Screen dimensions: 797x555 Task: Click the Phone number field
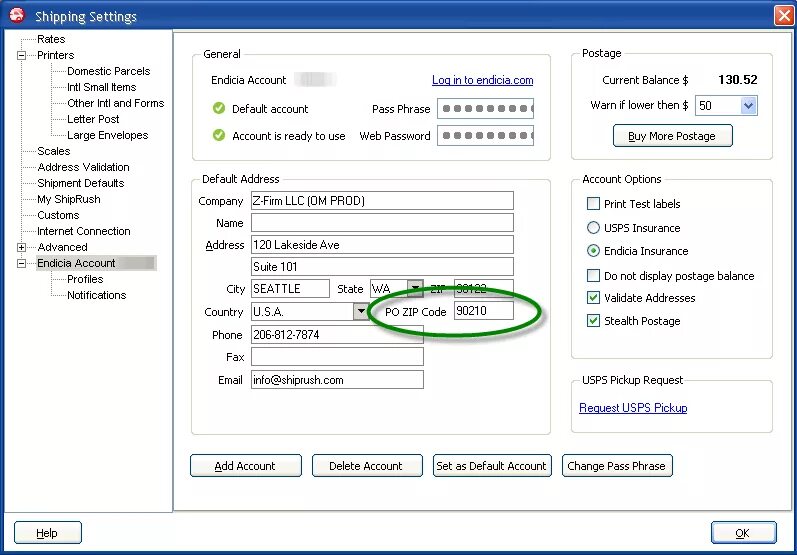tap(337, 335)
